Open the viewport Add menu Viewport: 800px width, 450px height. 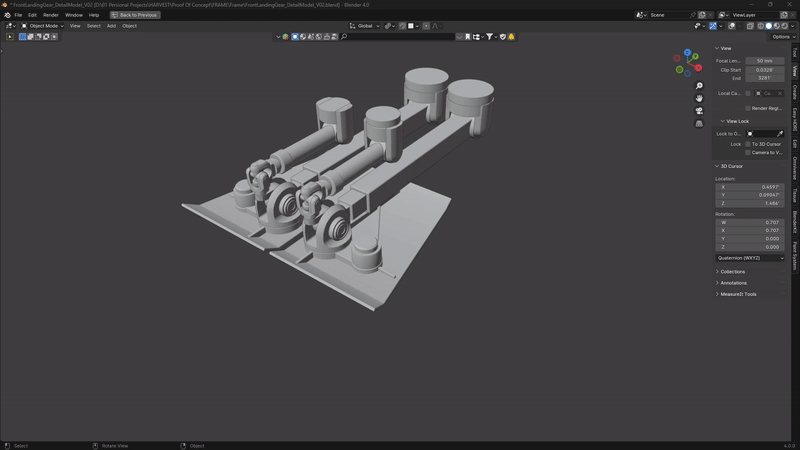click(x=111, y=26)
